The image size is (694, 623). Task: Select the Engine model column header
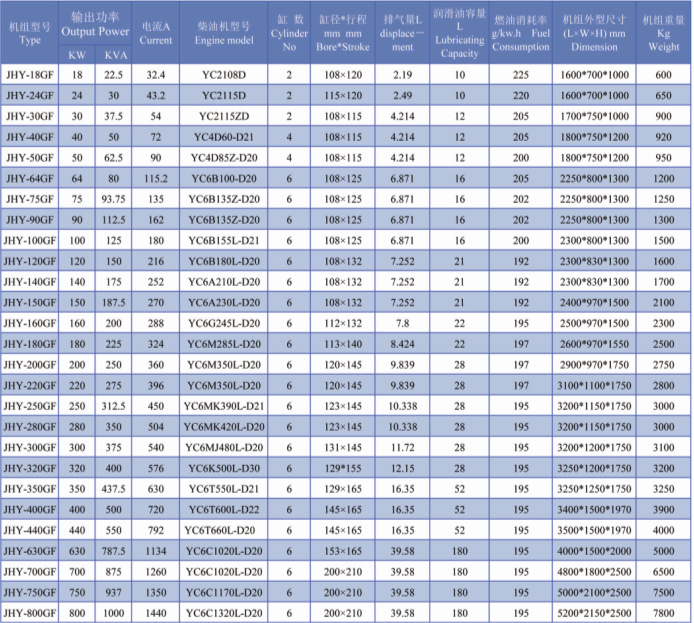pyautogui.click(x=224, y=33)
